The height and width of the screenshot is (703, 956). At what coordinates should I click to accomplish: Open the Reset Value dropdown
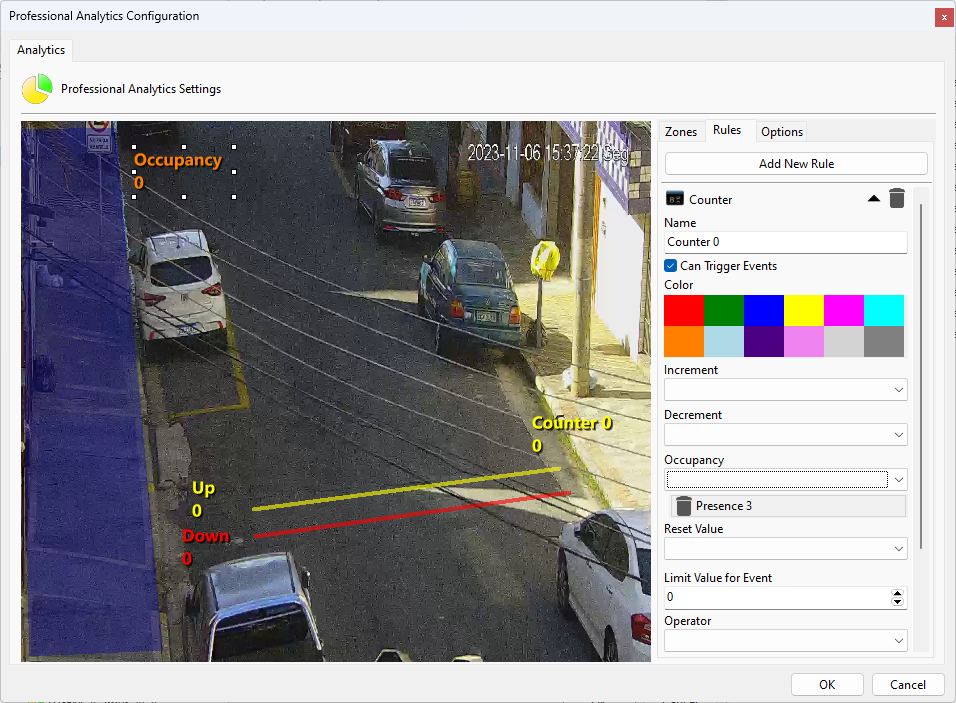[x=785, y=549]
